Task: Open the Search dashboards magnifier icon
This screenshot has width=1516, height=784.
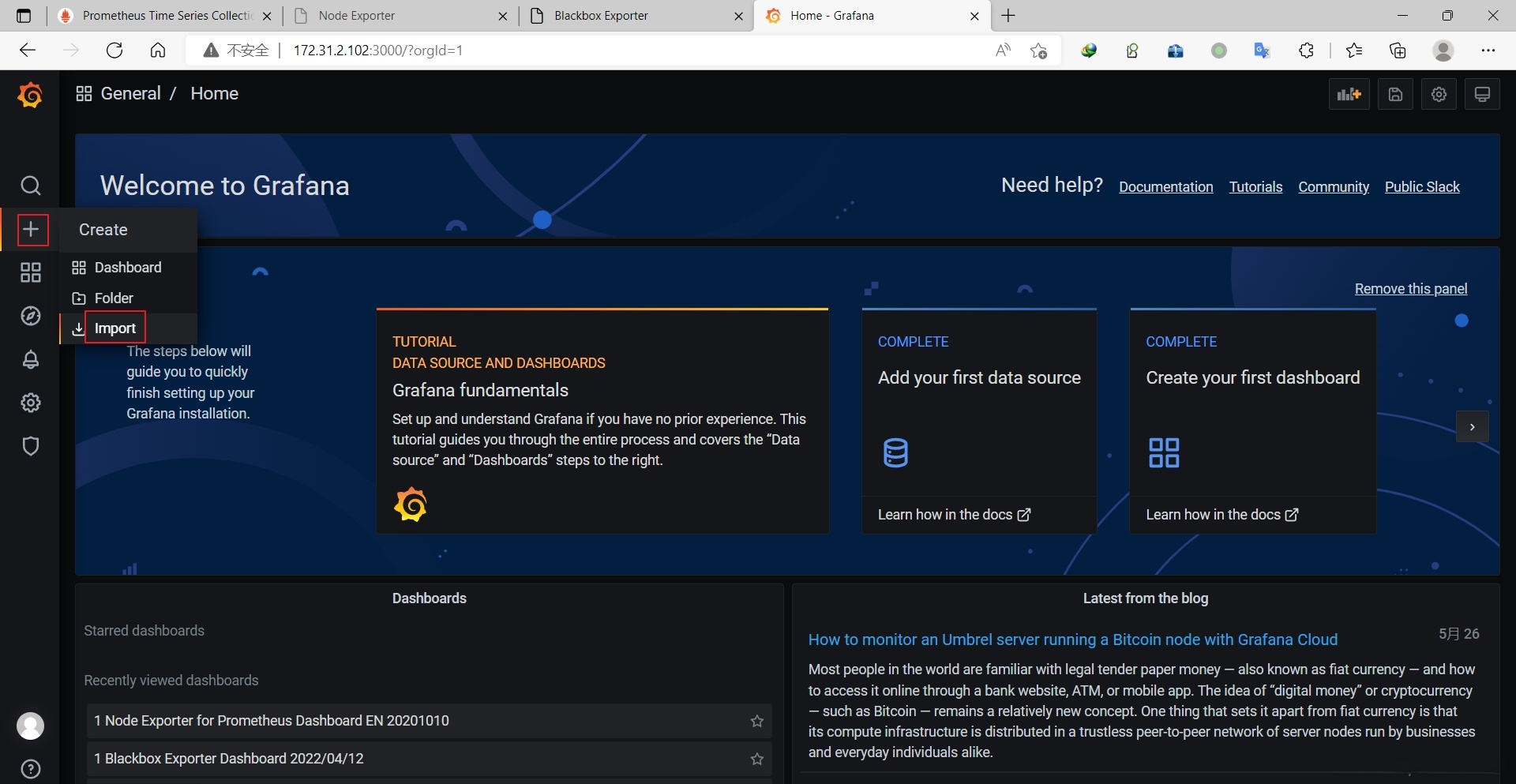Action: pos(31,186)
